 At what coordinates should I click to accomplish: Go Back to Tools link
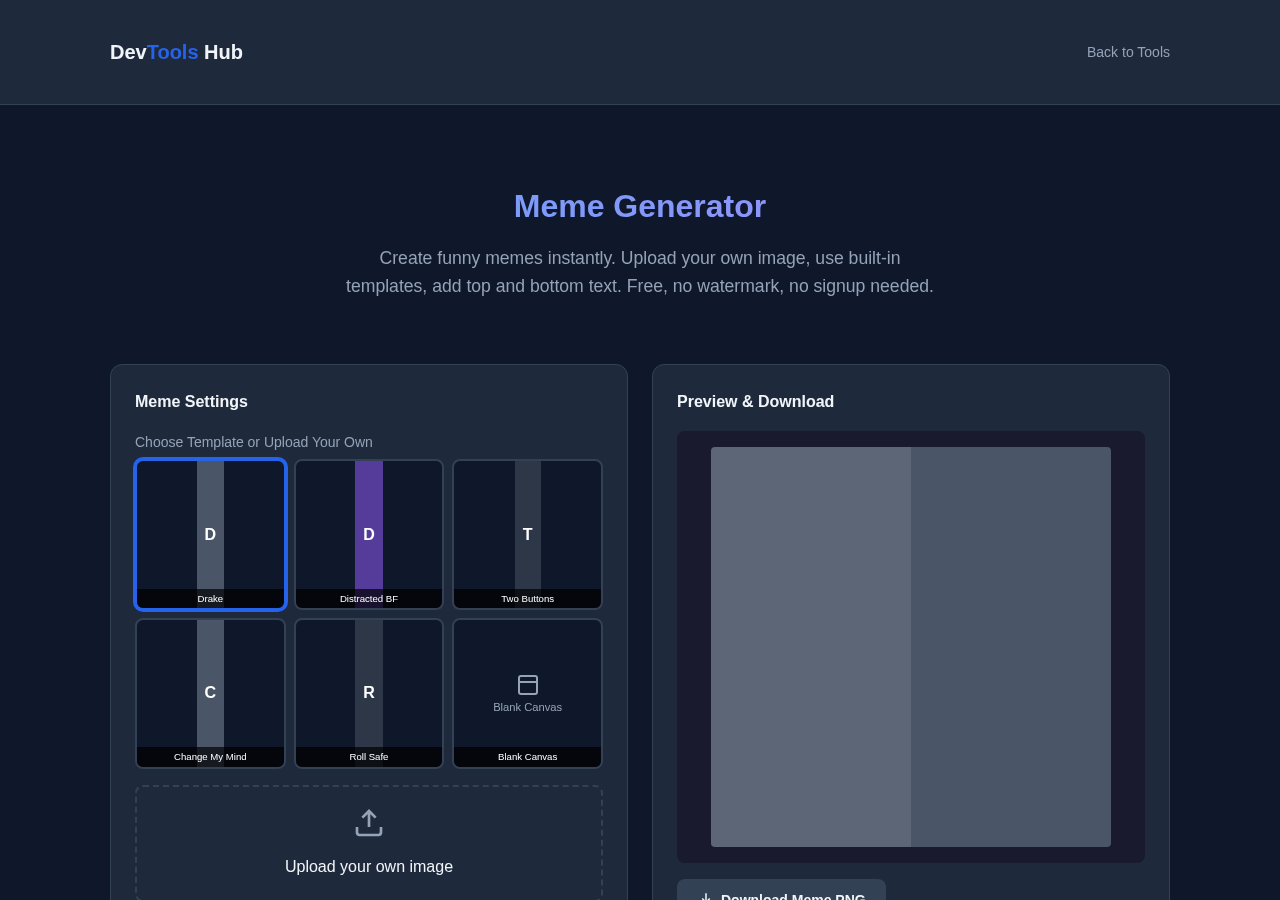(1128, 52)
